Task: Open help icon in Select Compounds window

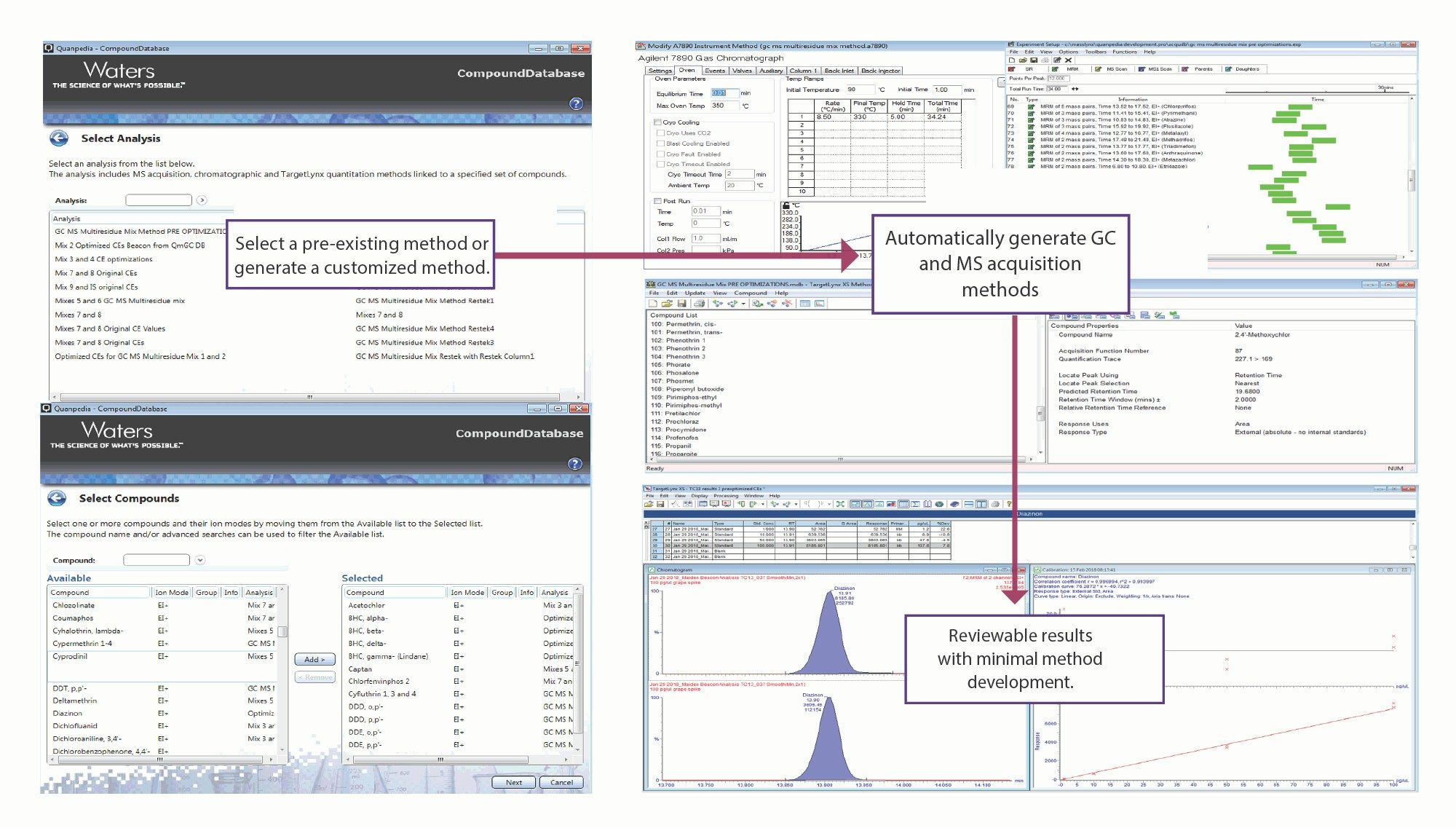Action: tap(574, 464)
